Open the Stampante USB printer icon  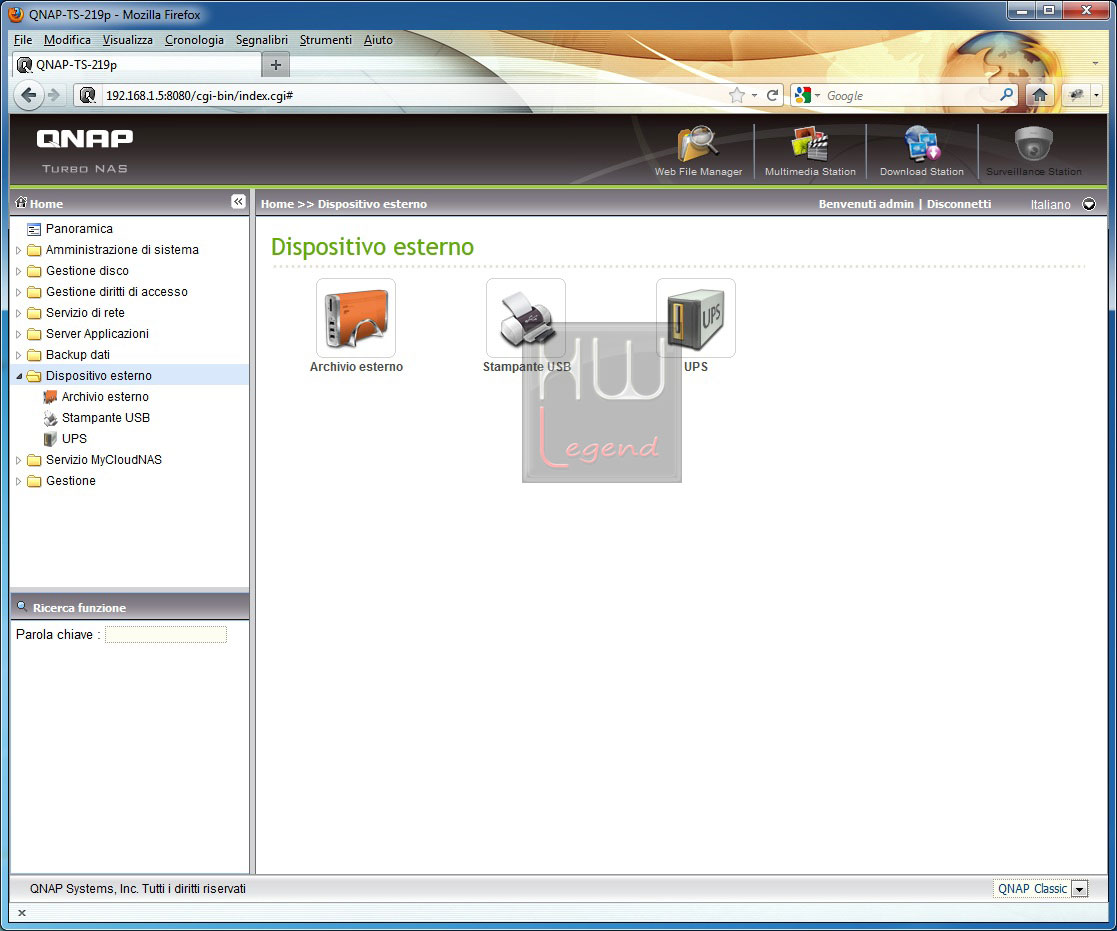pos(526,318)
